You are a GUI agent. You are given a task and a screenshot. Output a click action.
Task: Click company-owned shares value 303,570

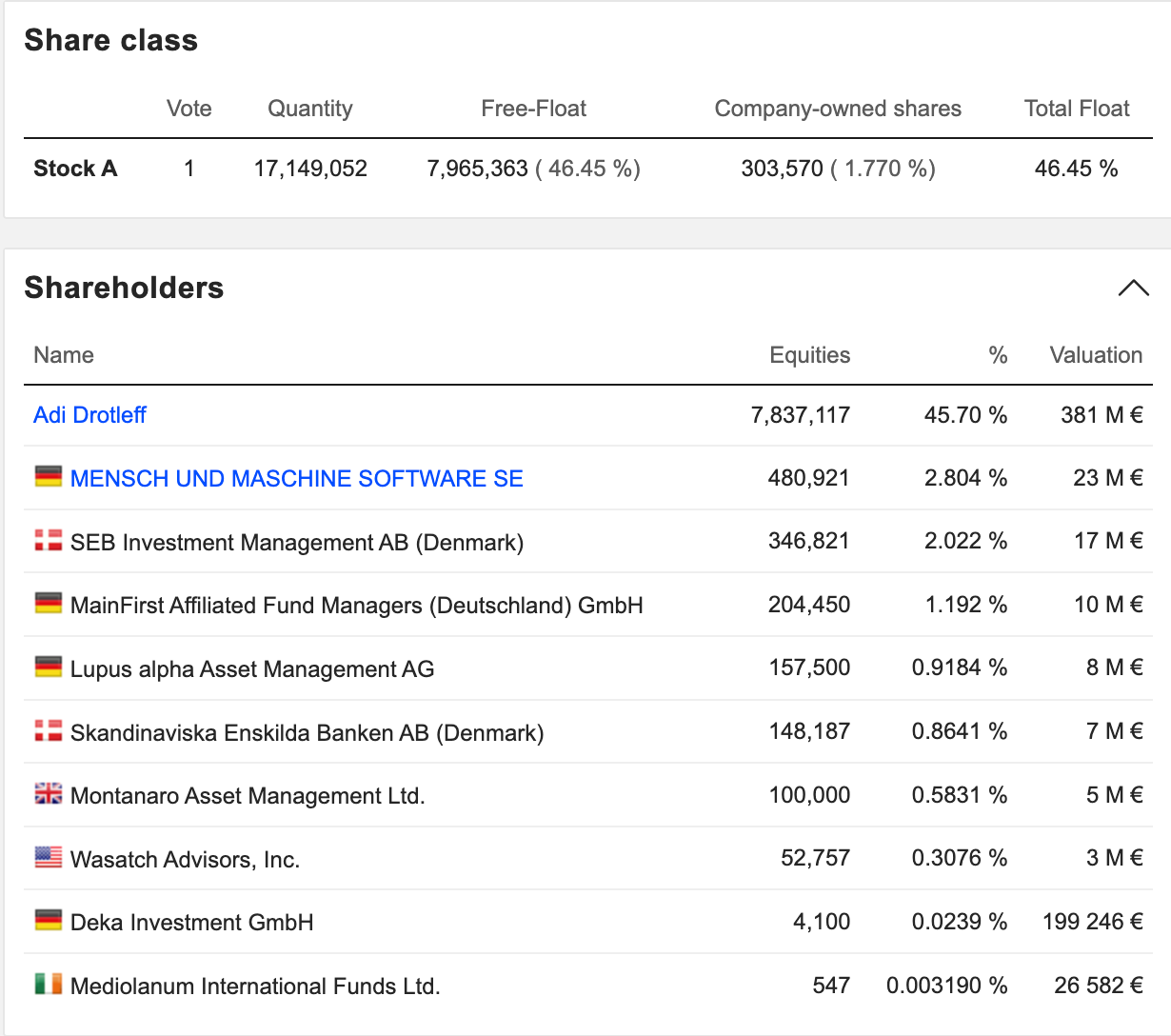click(782, 169)
